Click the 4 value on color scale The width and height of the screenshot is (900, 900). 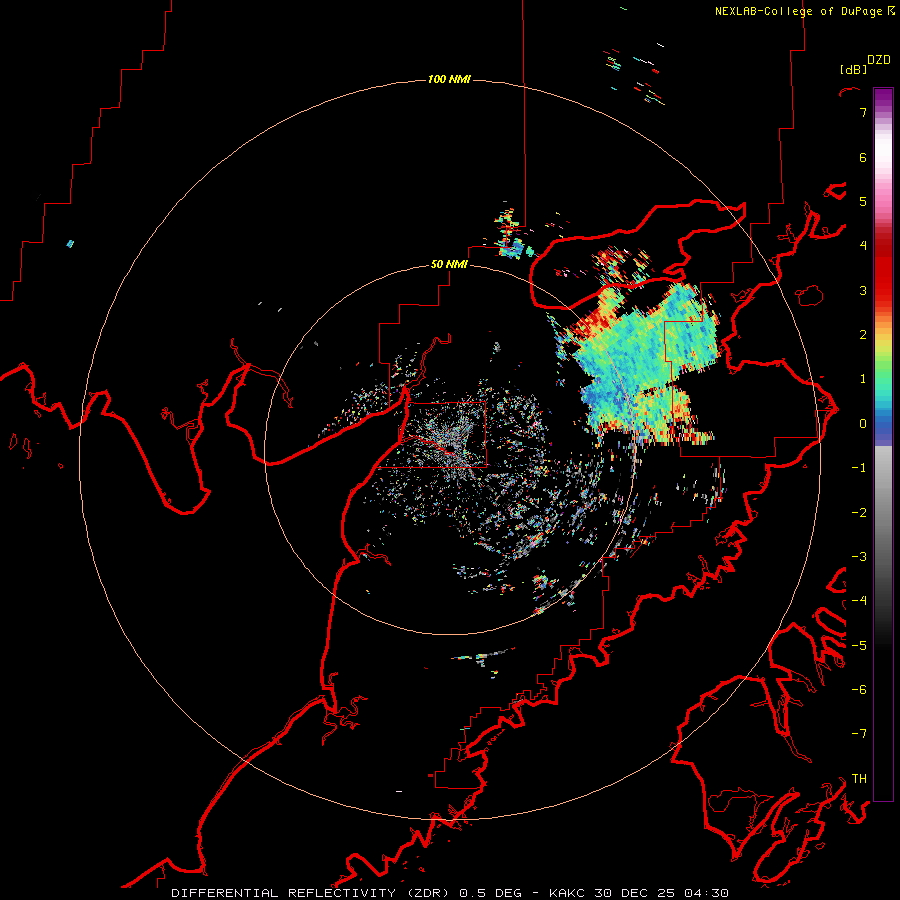coord(863,246)
